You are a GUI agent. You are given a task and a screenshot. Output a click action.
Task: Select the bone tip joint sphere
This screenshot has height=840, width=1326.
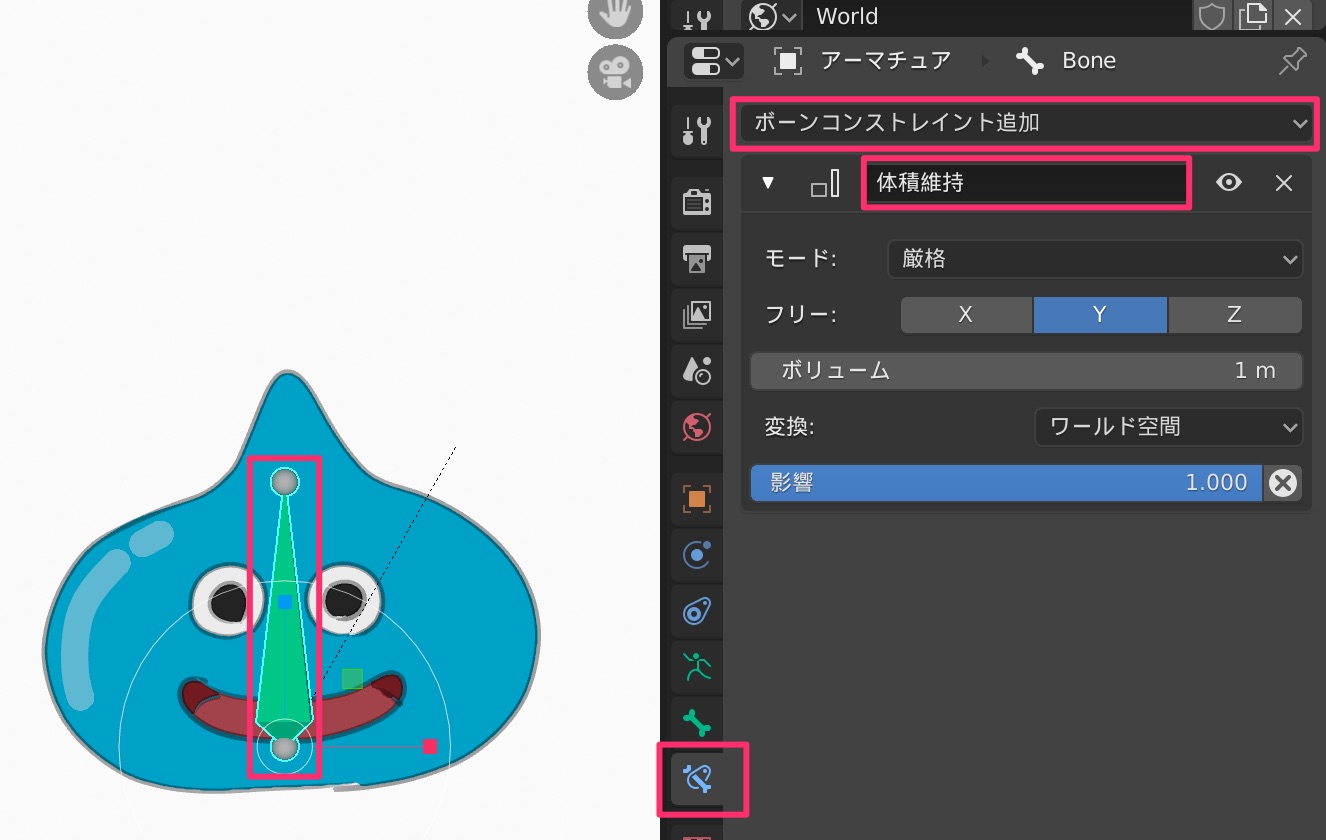(285, 482)
